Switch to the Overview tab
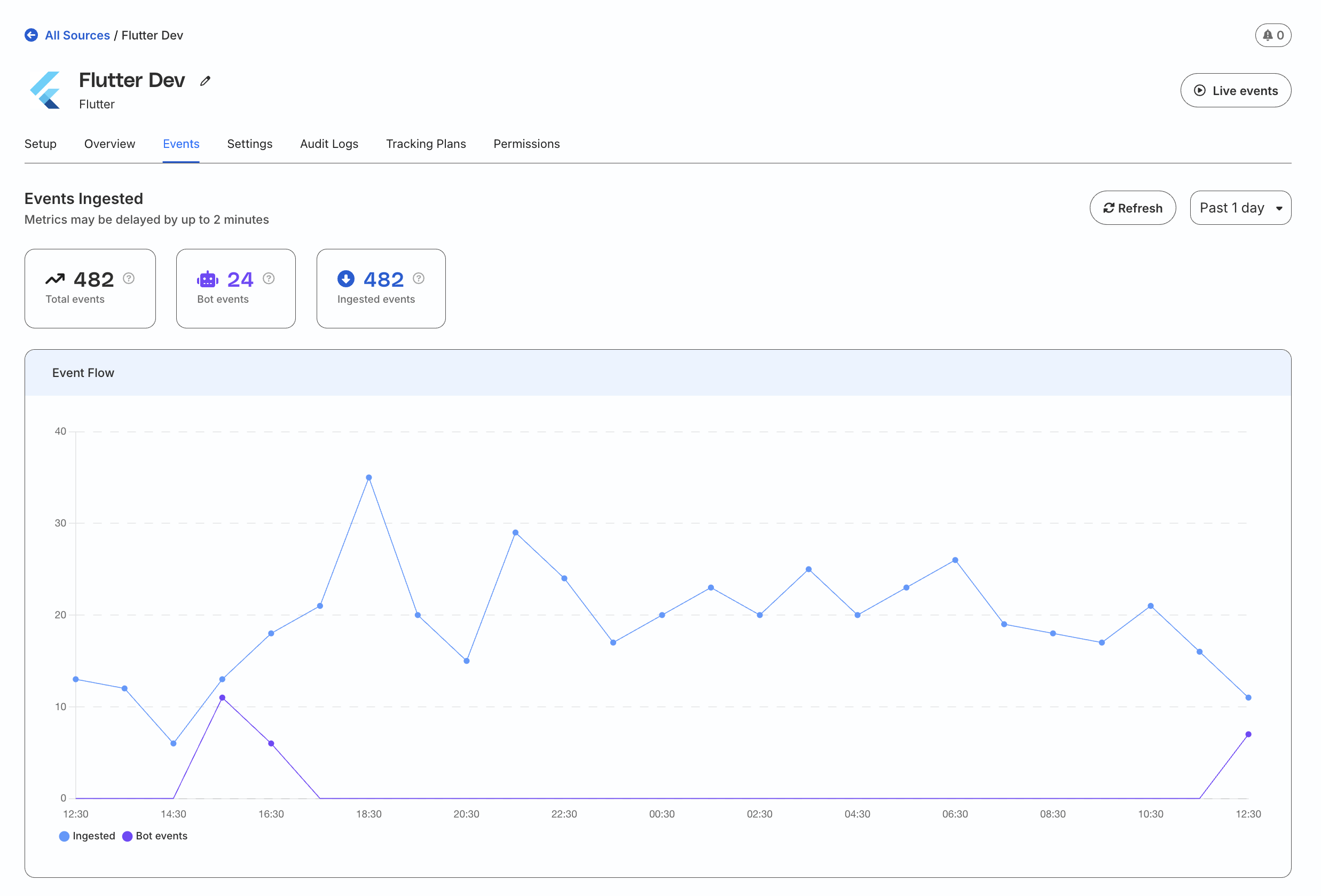The image size is (1321, 896). pyautogui.click(x=109, y=144)
